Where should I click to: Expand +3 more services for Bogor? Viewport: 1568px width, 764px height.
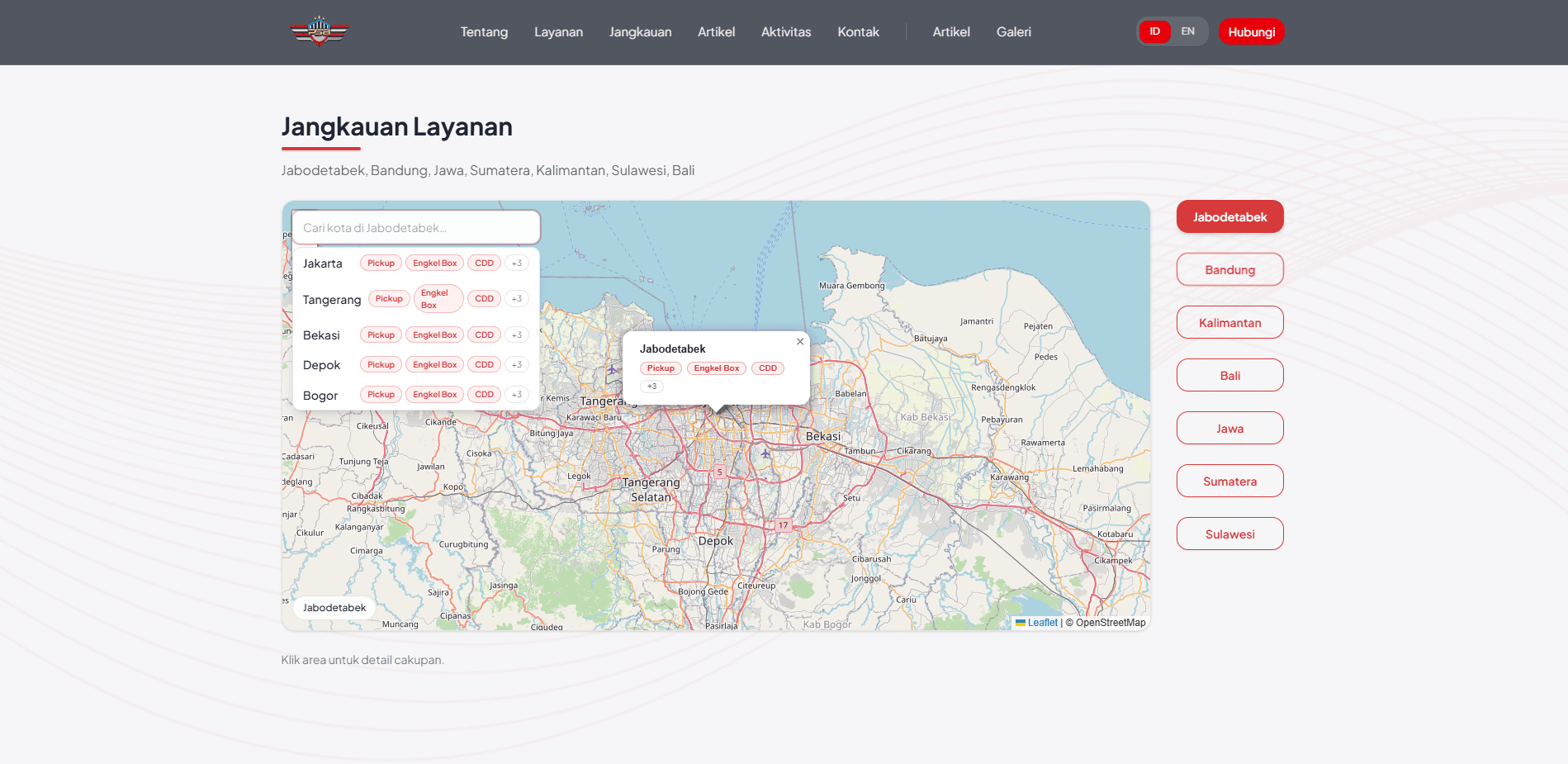coord(517,395)
